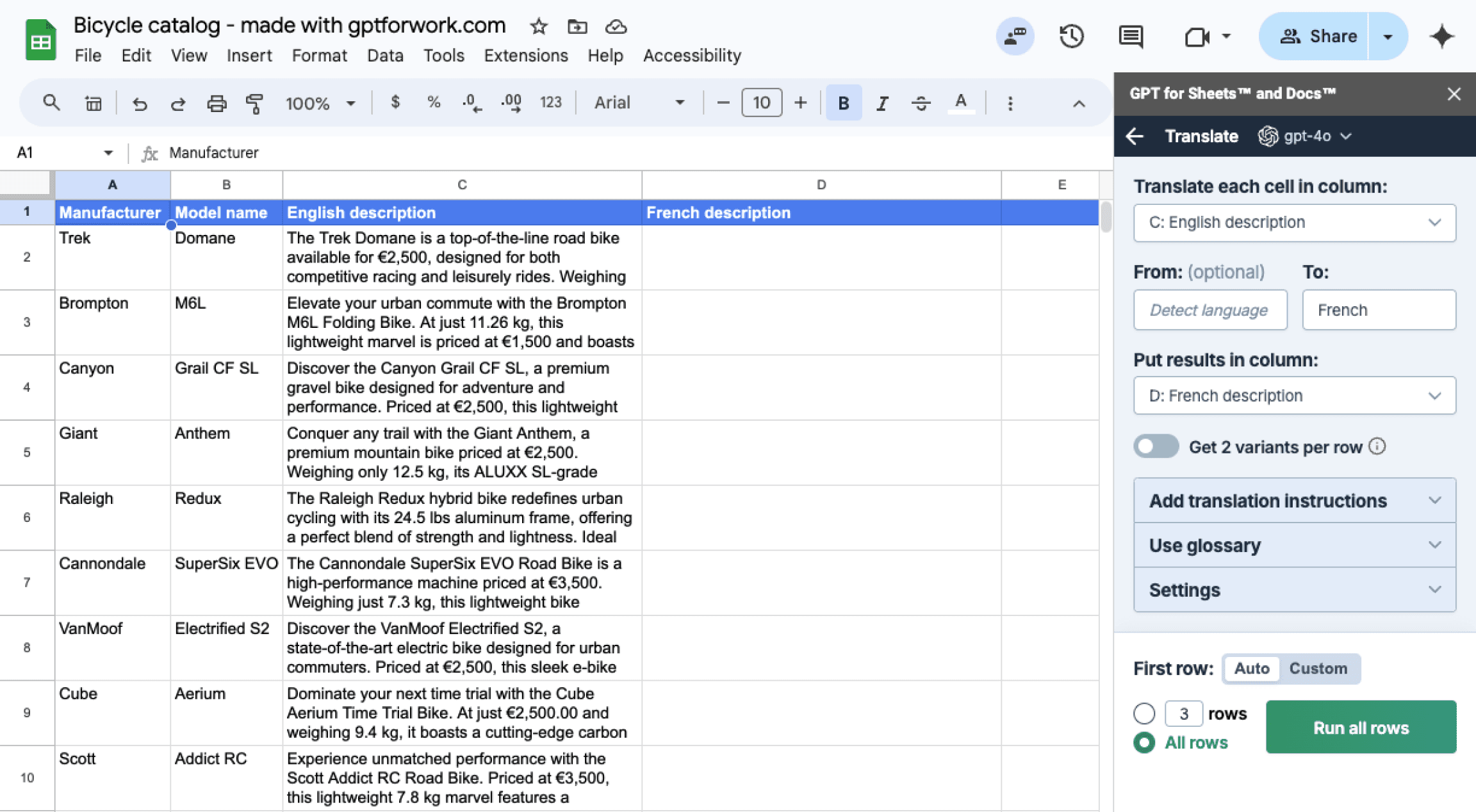1476x812 pixels.
Task: Open the source column dropdown English description
Action: point(1294,222)
